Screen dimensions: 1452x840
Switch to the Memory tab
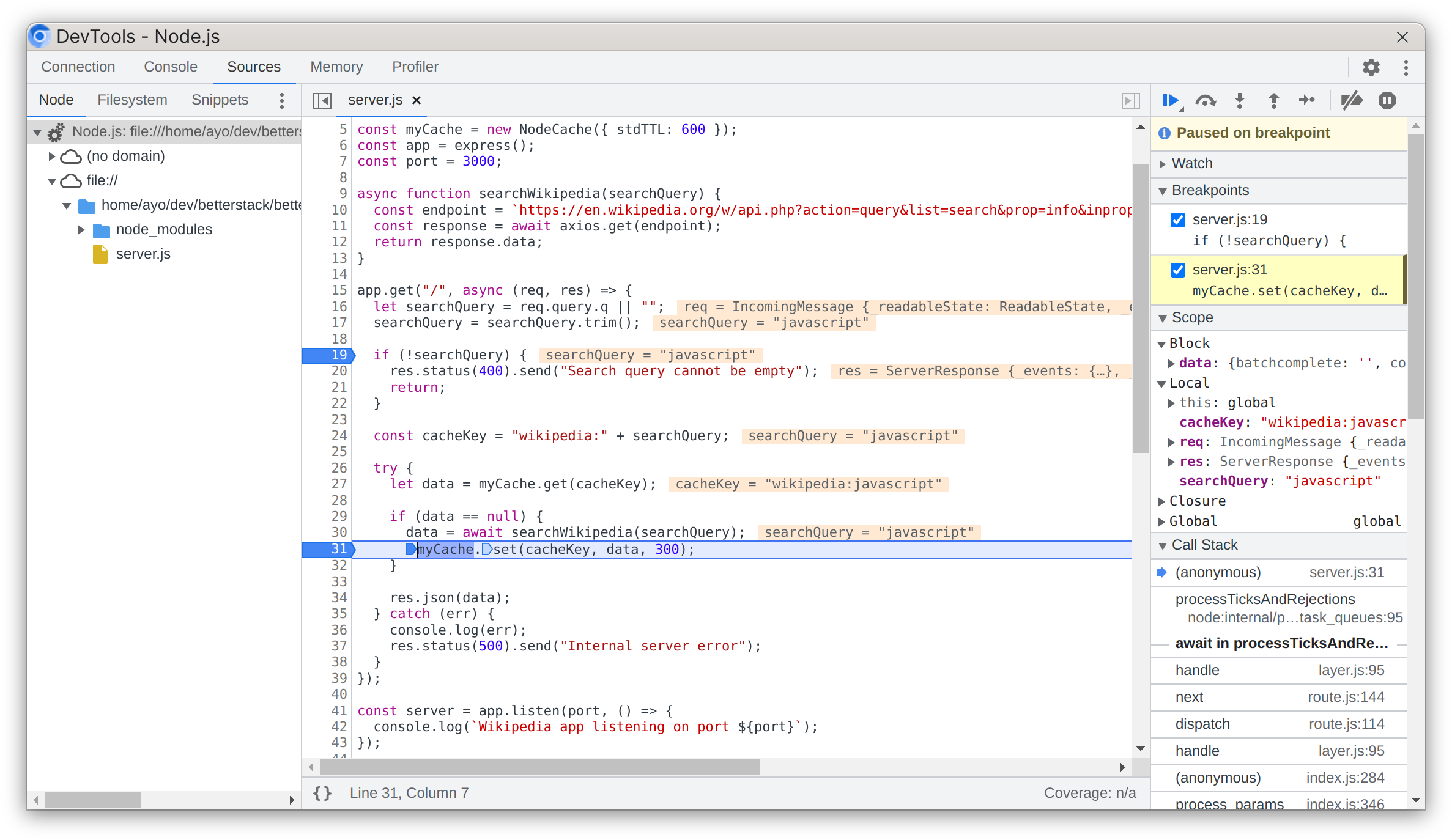click(x=336, y=67)
